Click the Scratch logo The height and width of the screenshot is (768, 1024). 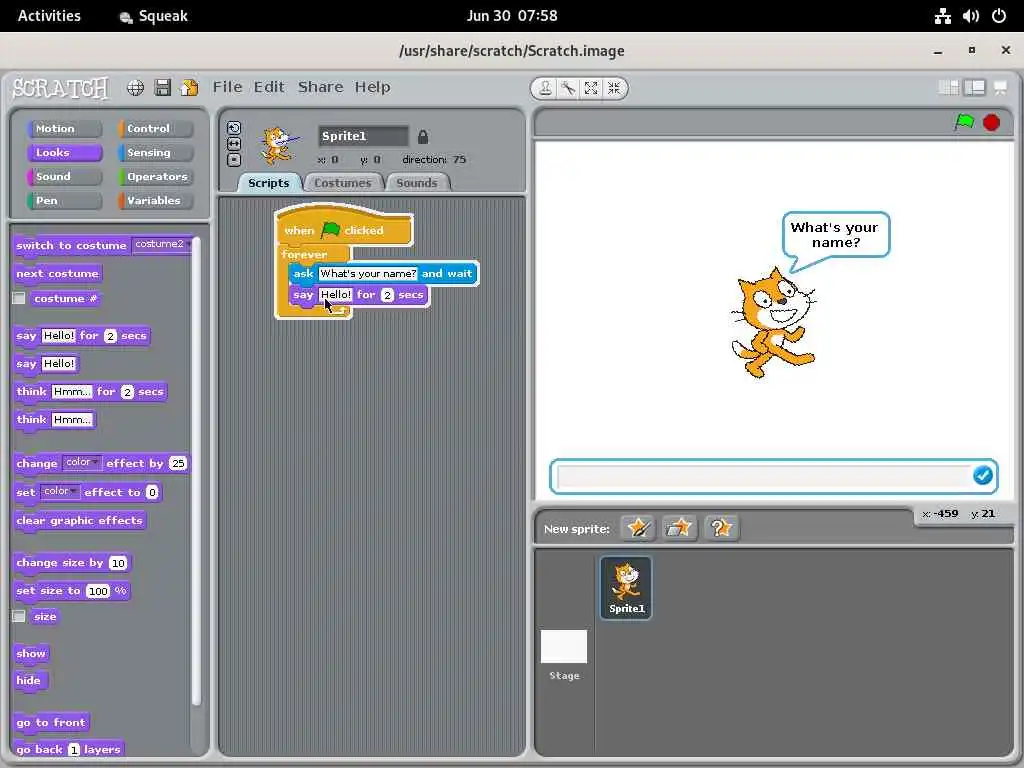point(60,88)
